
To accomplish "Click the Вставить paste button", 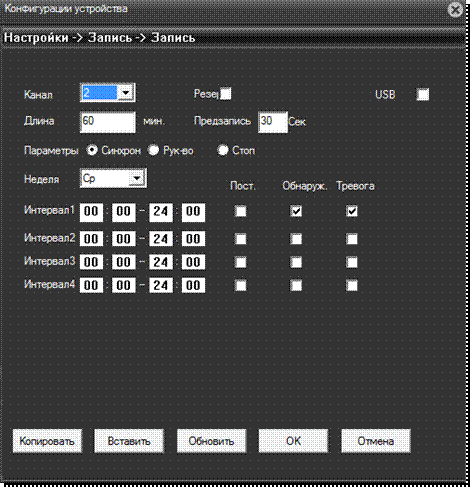I will click(x=129, y=441).
